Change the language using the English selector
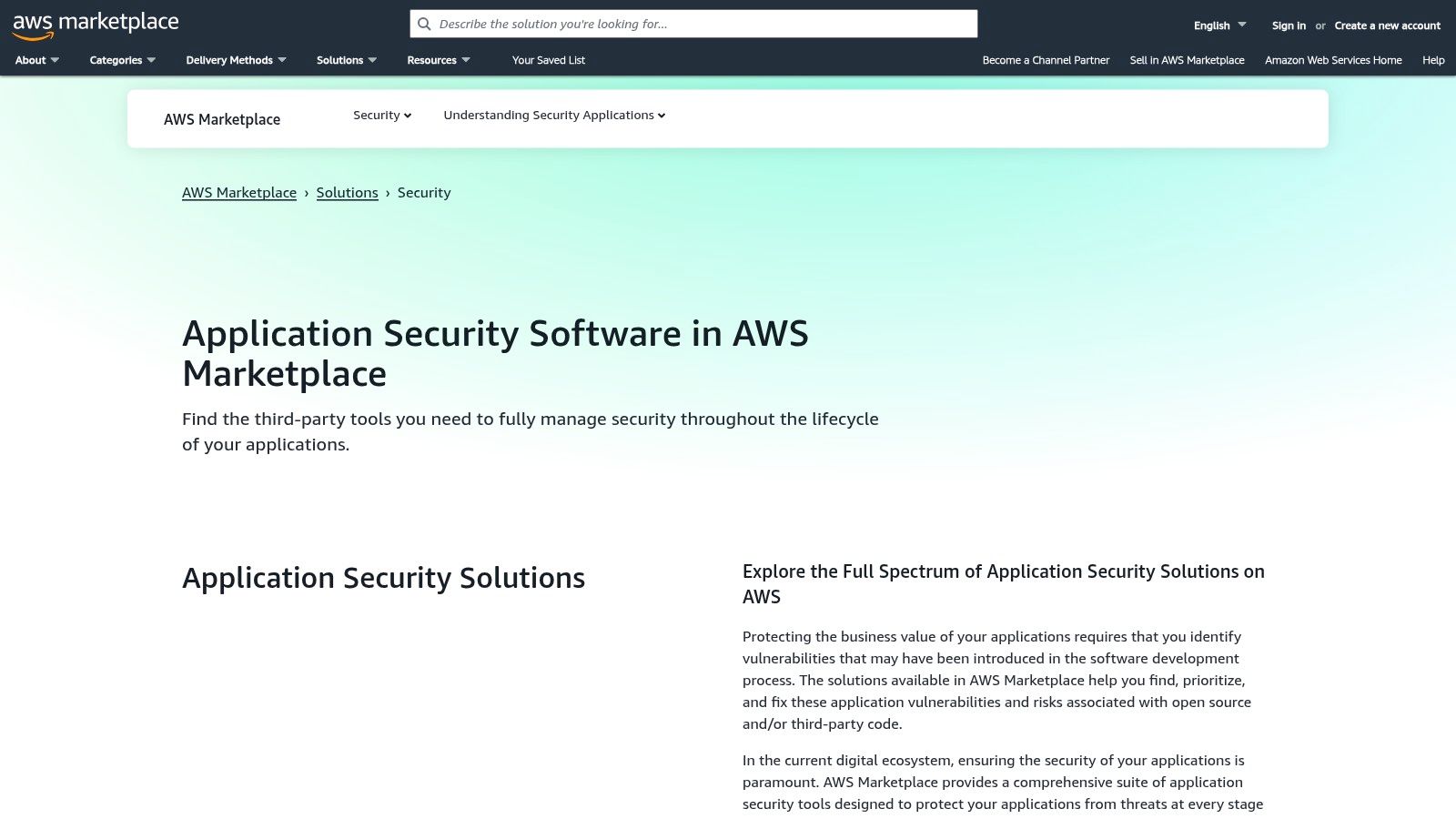Image resolution: width=1456 pixels, height=819 pixels. (1218, 25)
